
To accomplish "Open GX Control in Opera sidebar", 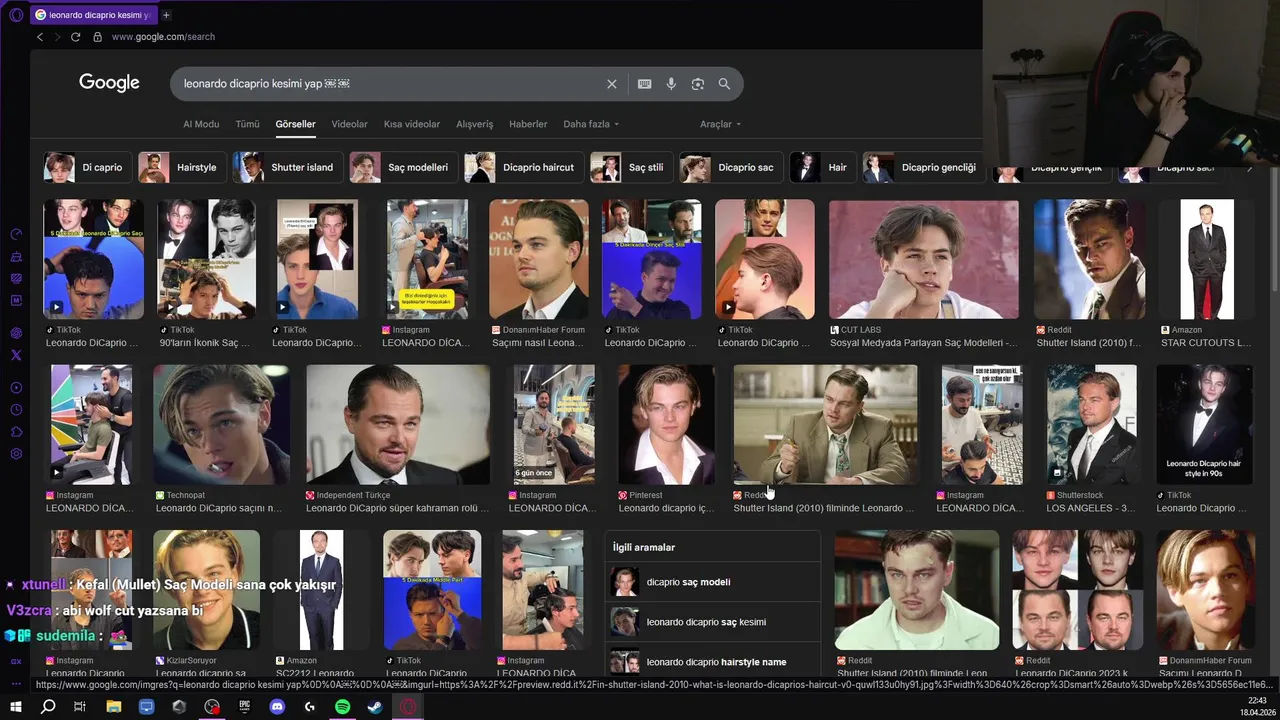I will [16, 234].
